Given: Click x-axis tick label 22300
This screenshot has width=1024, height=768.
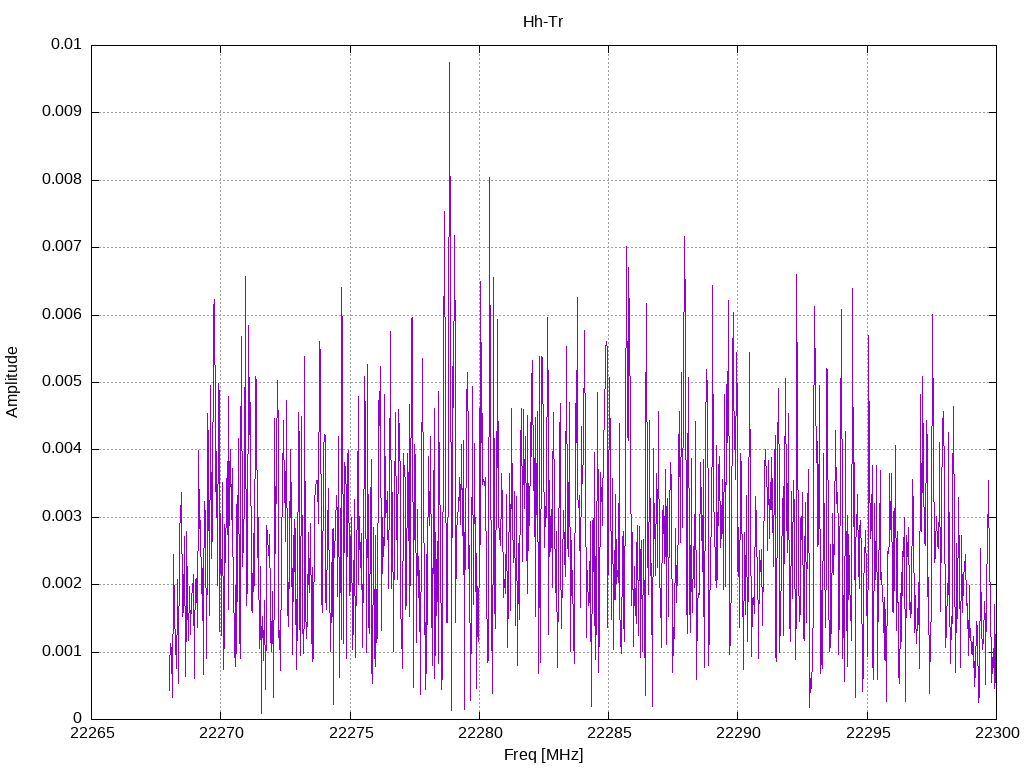Looking at the screenshot, I should tap(997, 733).
